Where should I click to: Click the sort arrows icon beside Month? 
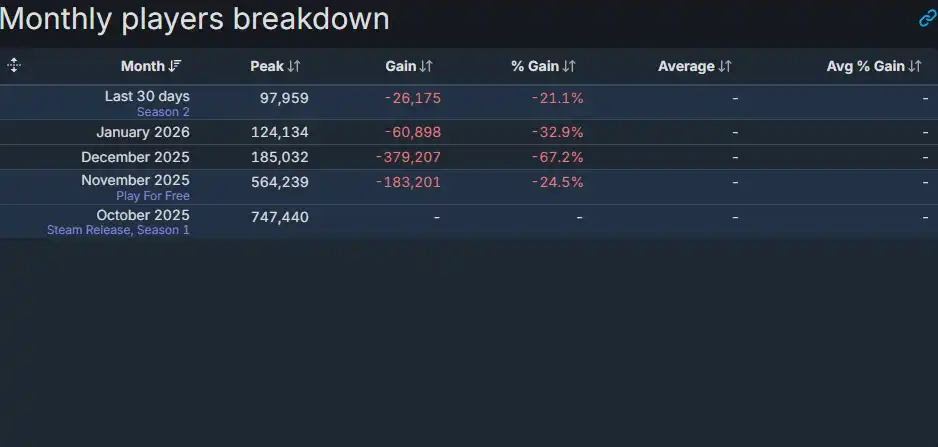pos(175,67)
